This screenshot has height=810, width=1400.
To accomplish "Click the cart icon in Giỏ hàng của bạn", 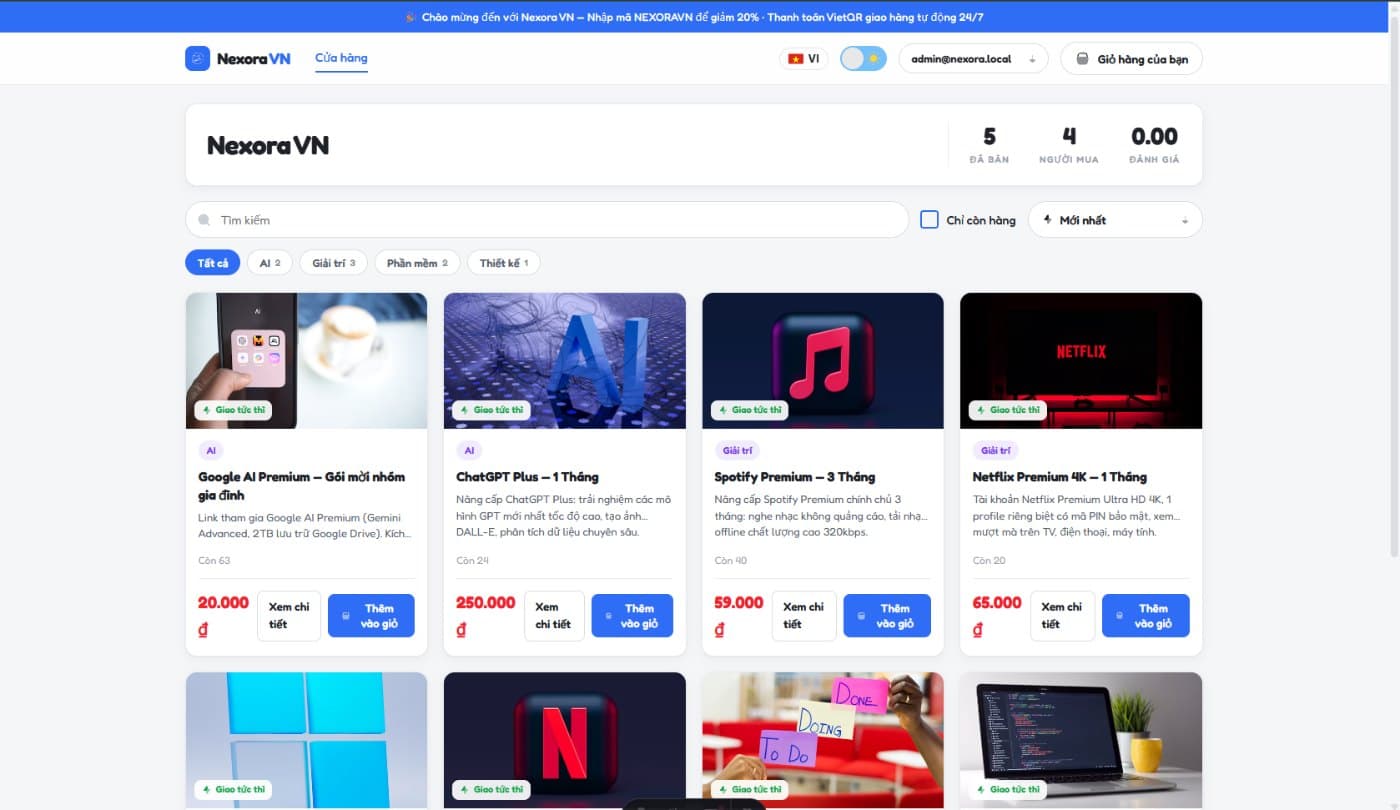I will pyautogui.click(x=1082, y=59).
